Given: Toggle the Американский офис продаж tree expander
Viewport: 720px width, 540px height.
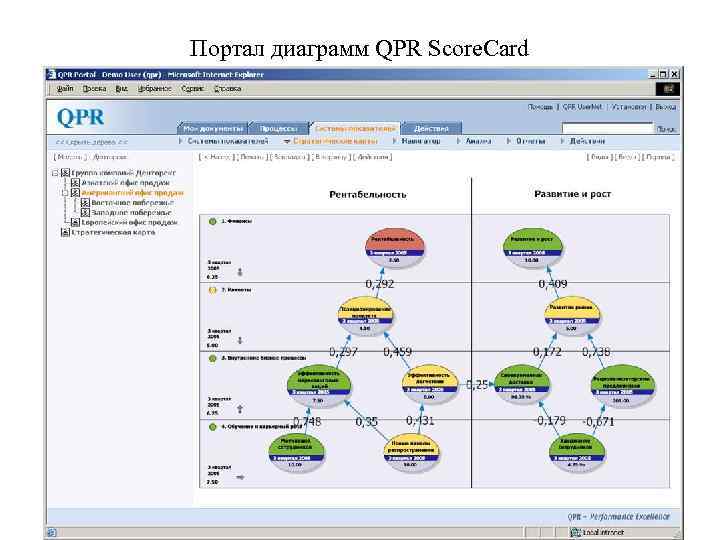Looking at the screenshot, I should [65, 193].
